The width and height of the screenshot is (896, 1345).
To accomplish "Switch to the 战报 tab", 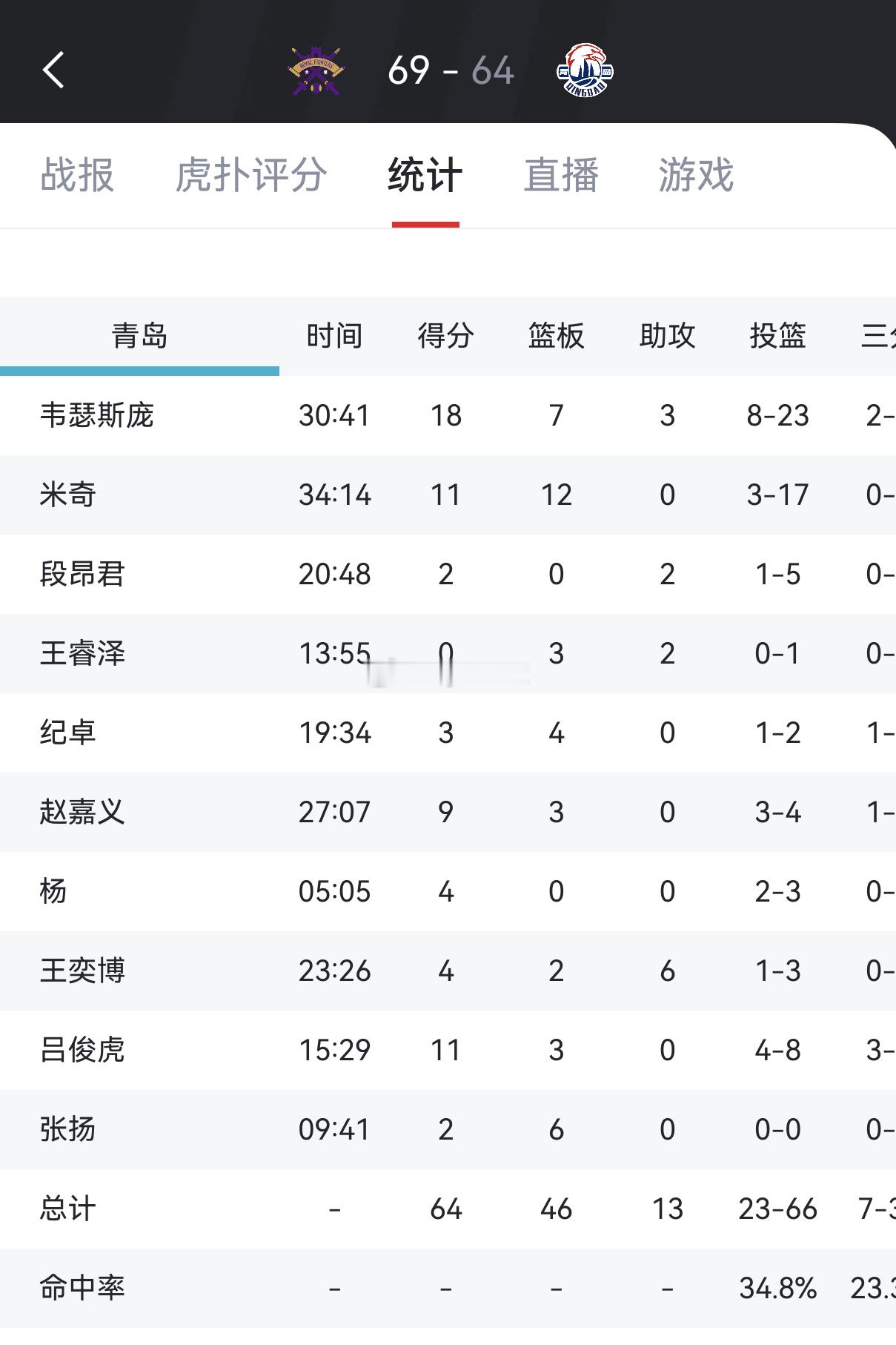I will pos(76,174).
